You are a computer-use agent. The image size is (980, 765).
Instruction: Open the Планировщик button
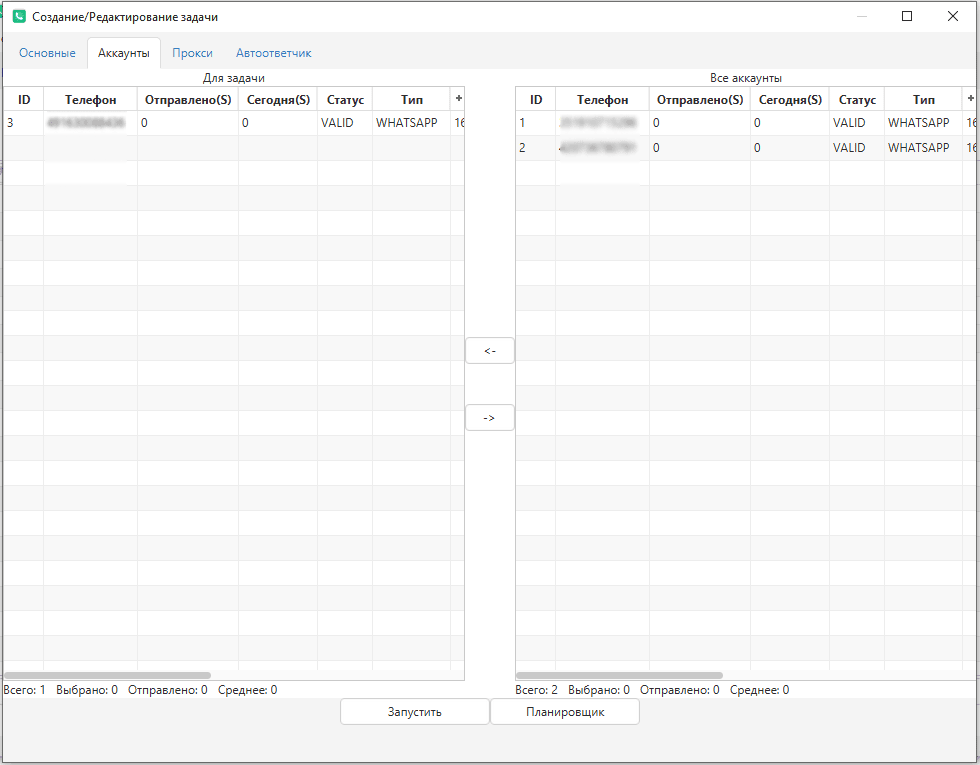pos(565,712)
